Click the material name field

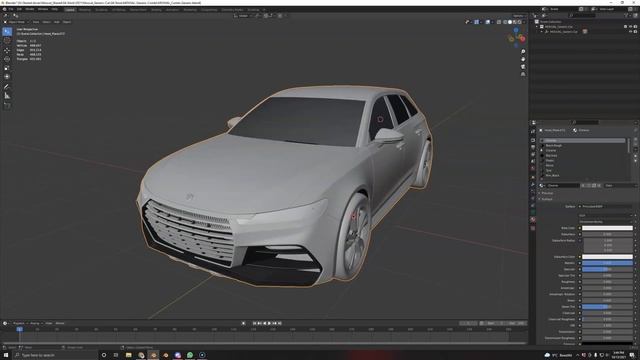pyautogui.click(x=563, y=186)
